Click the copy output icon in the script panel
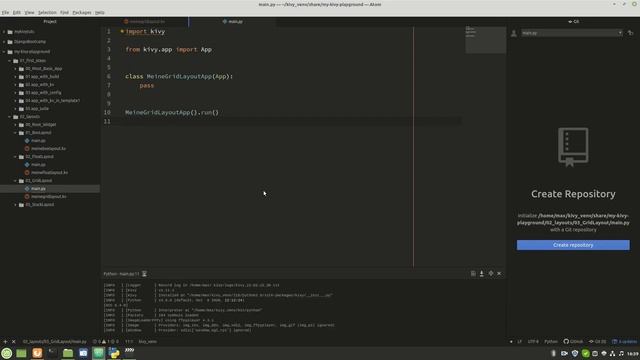 473,273
